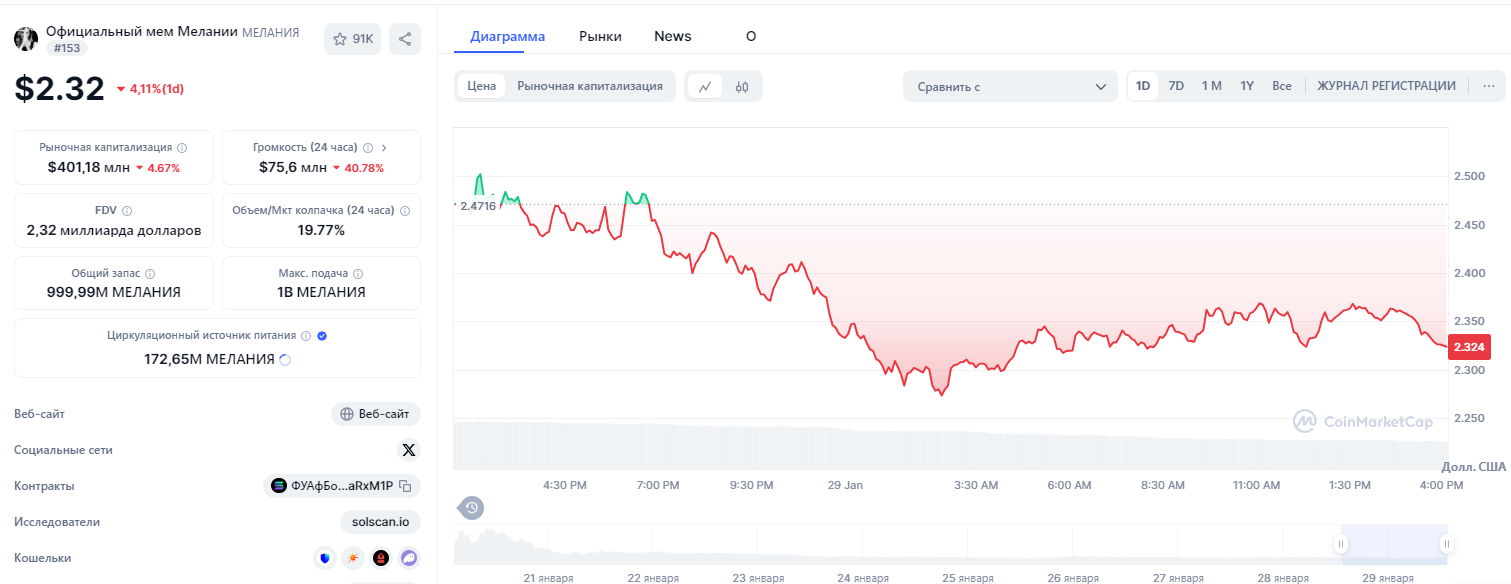Select the 7D time range
This screenshot has width=1511, height=584.
1176,86
